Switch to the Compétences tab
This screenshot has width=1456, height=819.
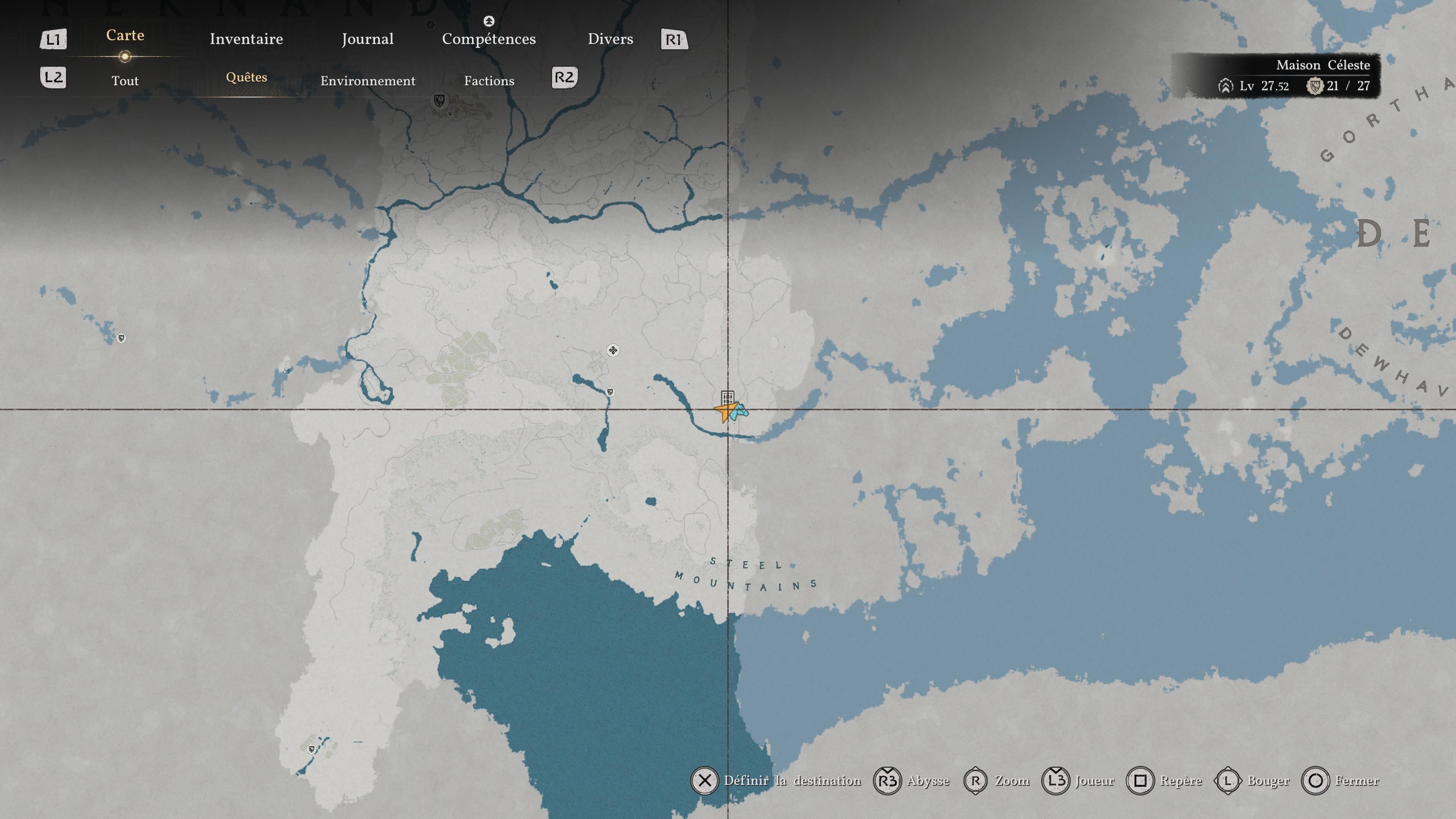[x=489, y=39]
